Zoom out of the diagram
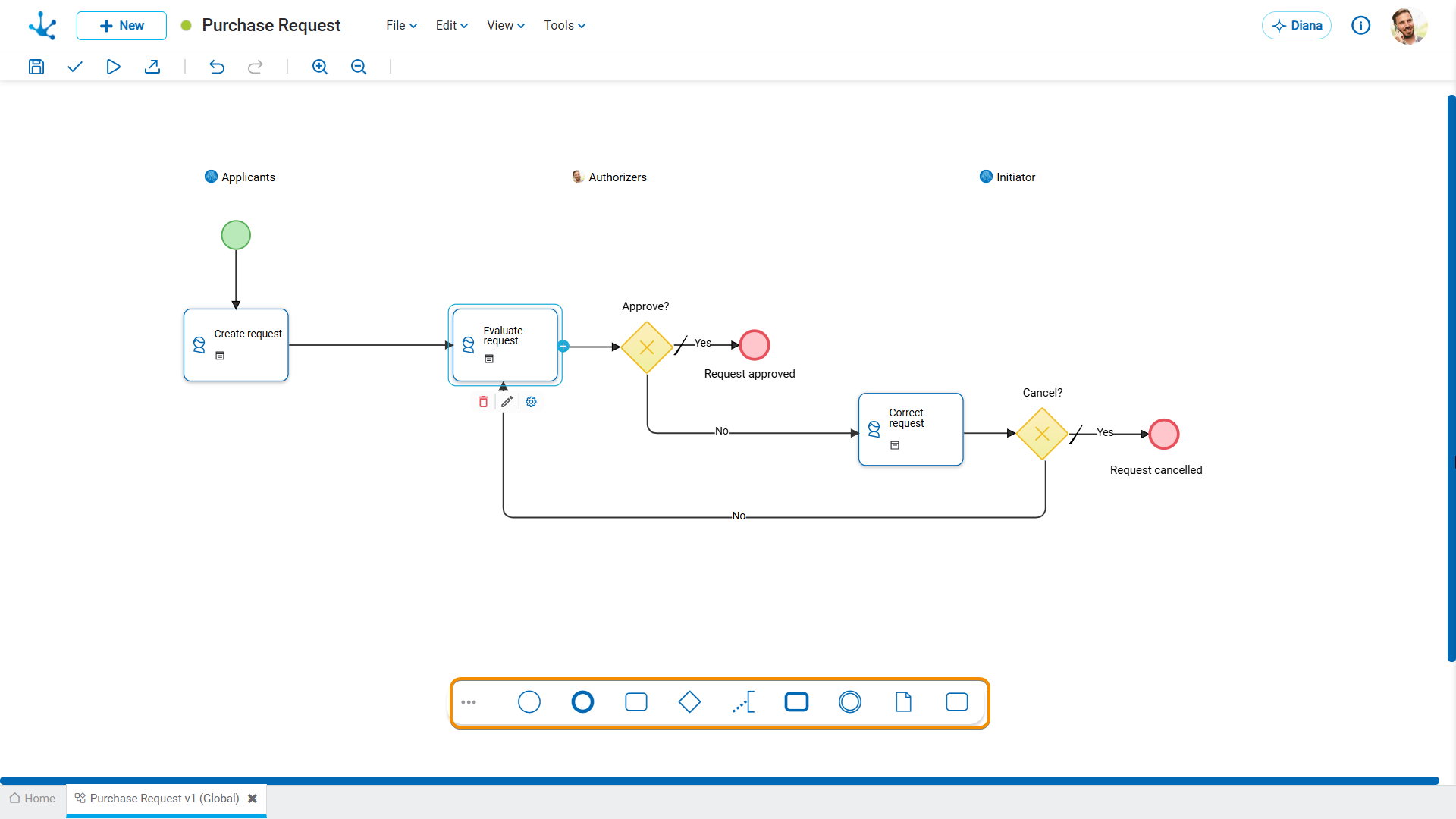This screenshot has height=819, width=1456. [x=359, y=67]
